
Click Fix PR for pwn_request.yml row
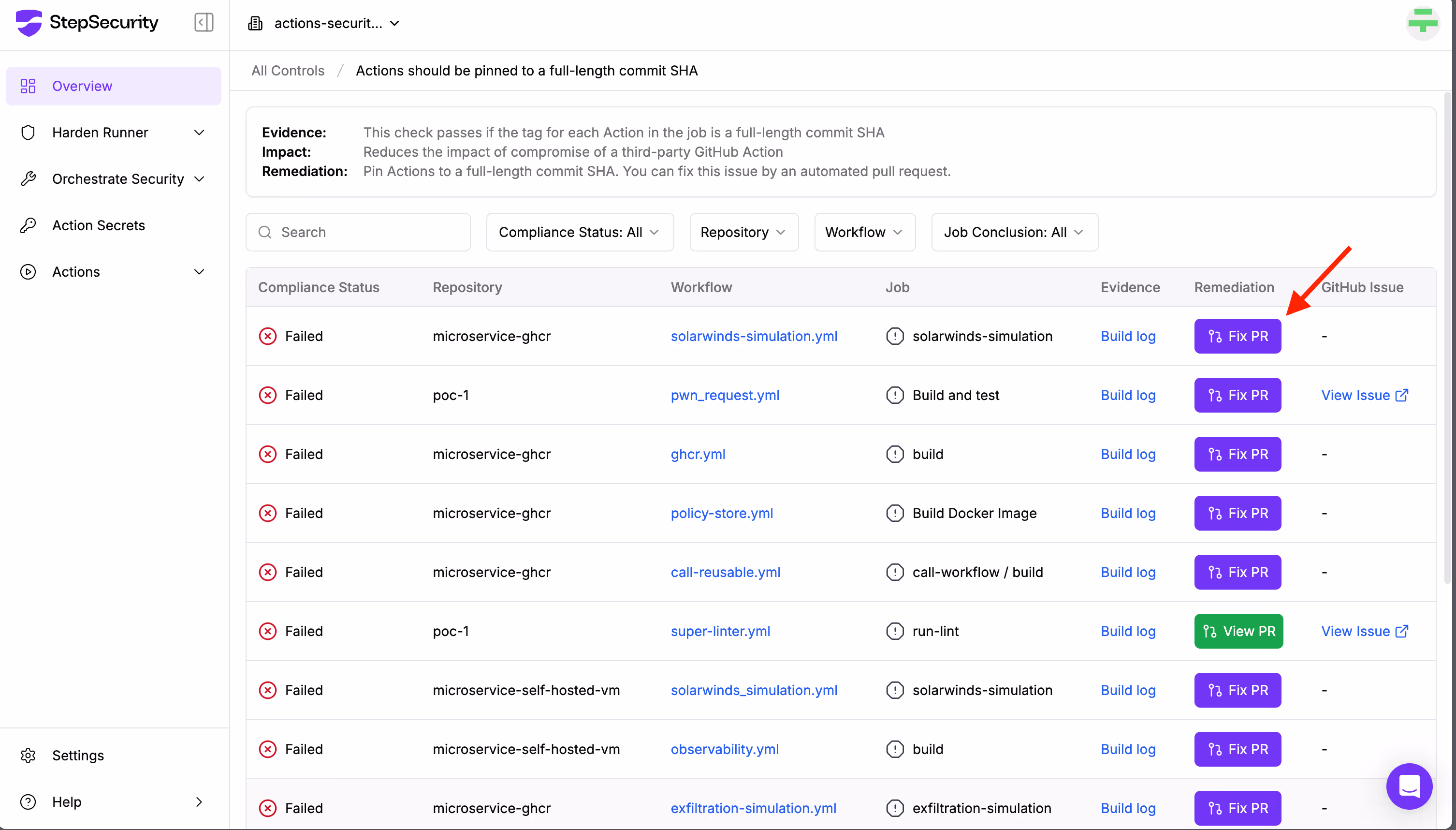pyautogui.click(x=1237, y=395)
